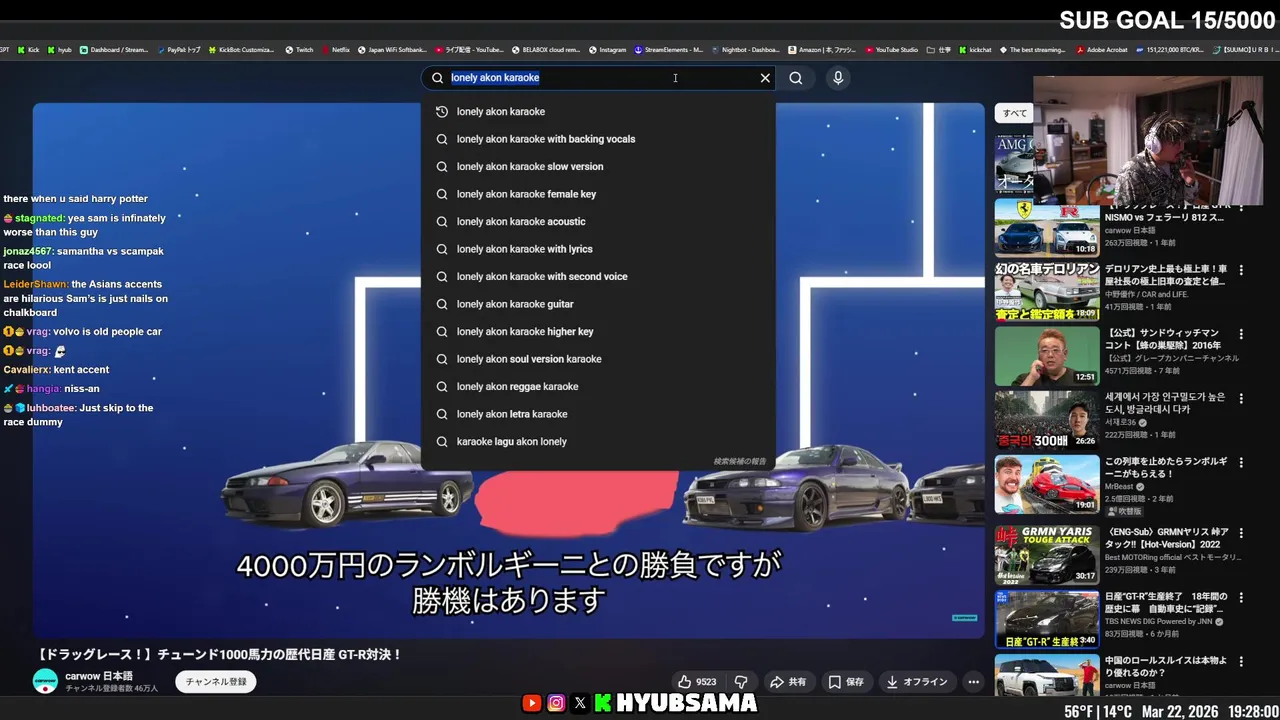The width and height of the screenshot is (1280, 720).
Task: Open the MrBeast train video thumbnail (19:01)
Action: 1047,484
